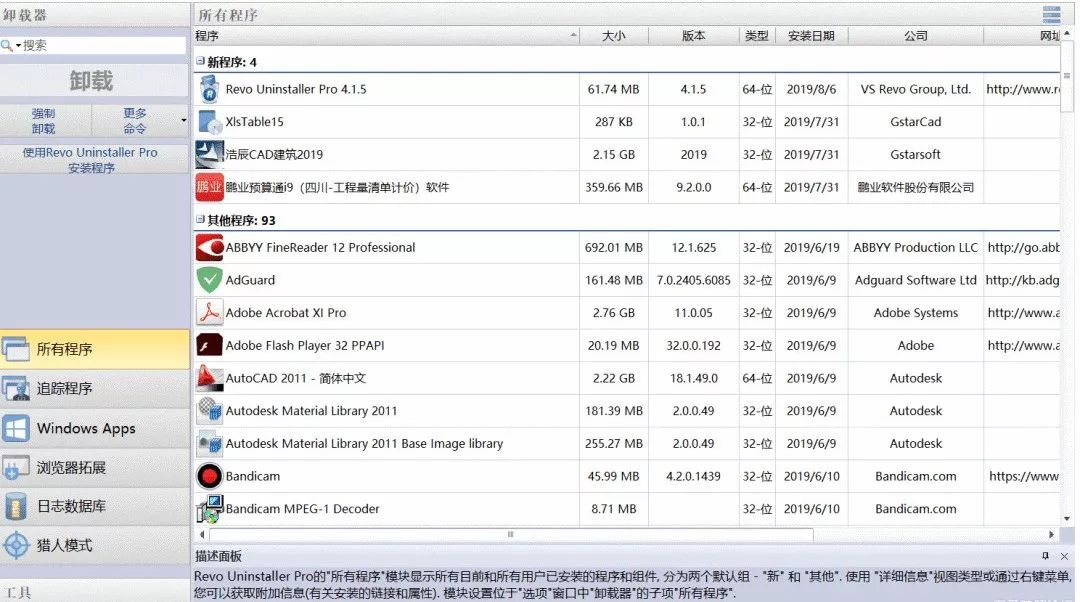The image size is (1080, 602).
Task: Switch to the 追踪程序 module
Action: point(95,388)
